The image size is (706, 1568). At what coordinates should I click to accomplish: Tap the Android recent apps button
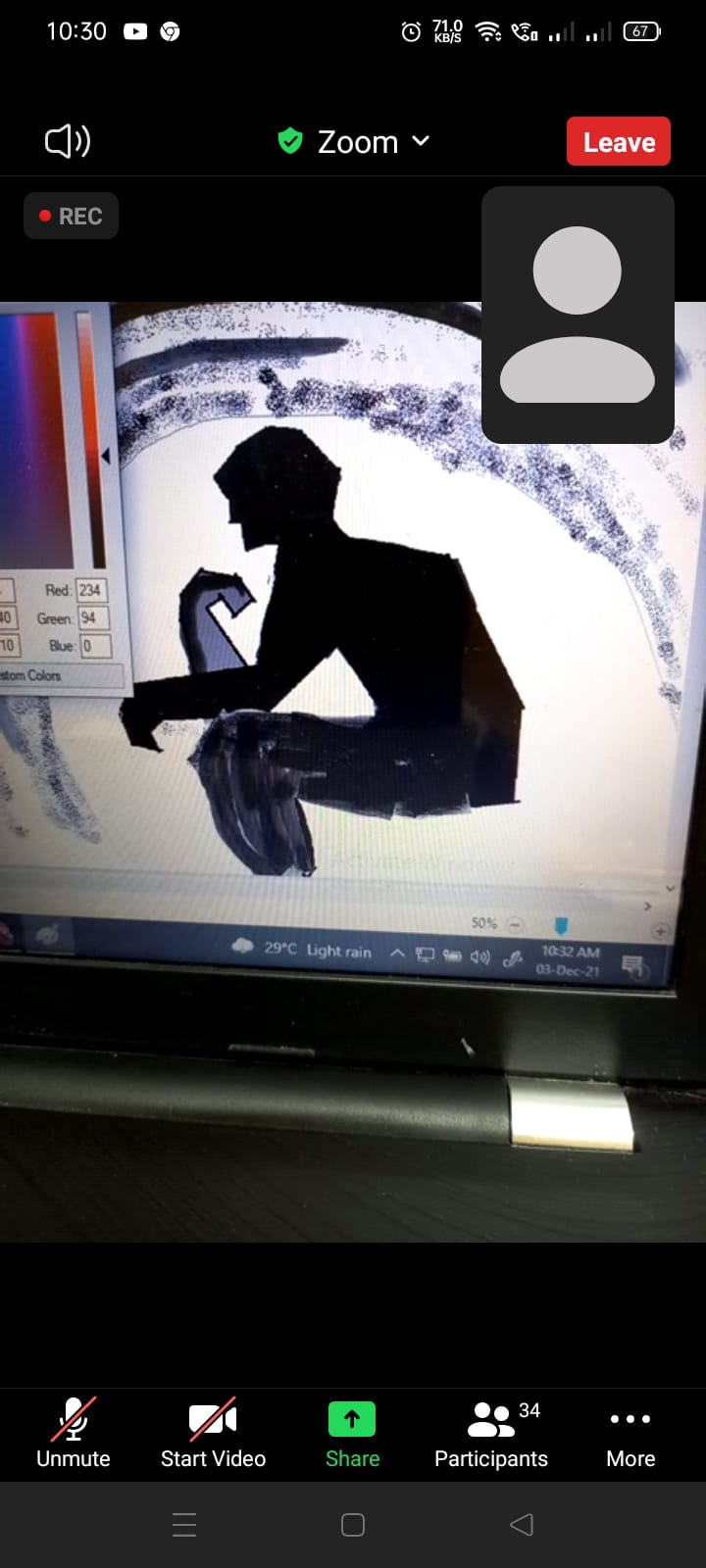(x=184, y=1525)
